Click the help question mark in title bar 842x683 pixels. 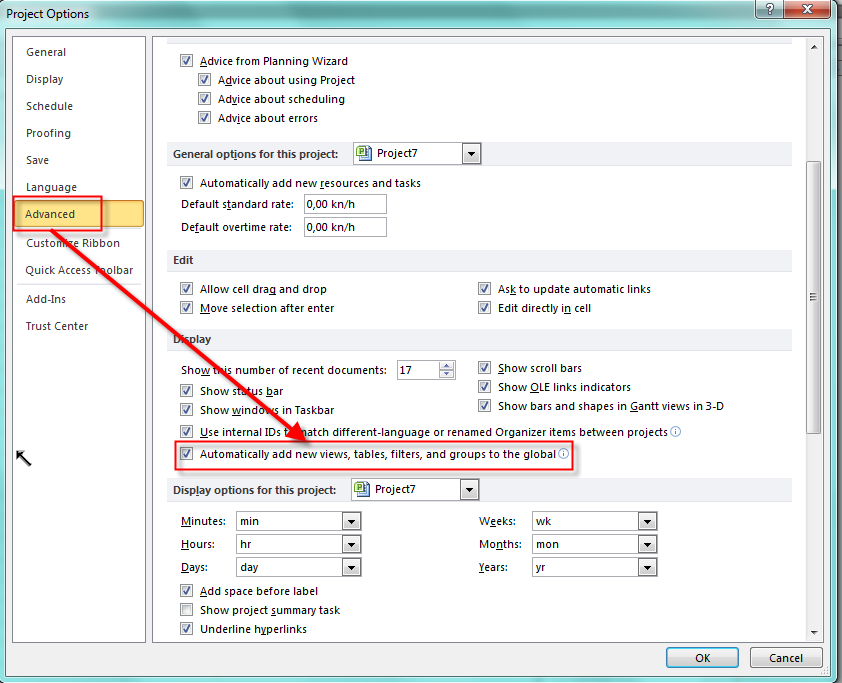(768, 10)
